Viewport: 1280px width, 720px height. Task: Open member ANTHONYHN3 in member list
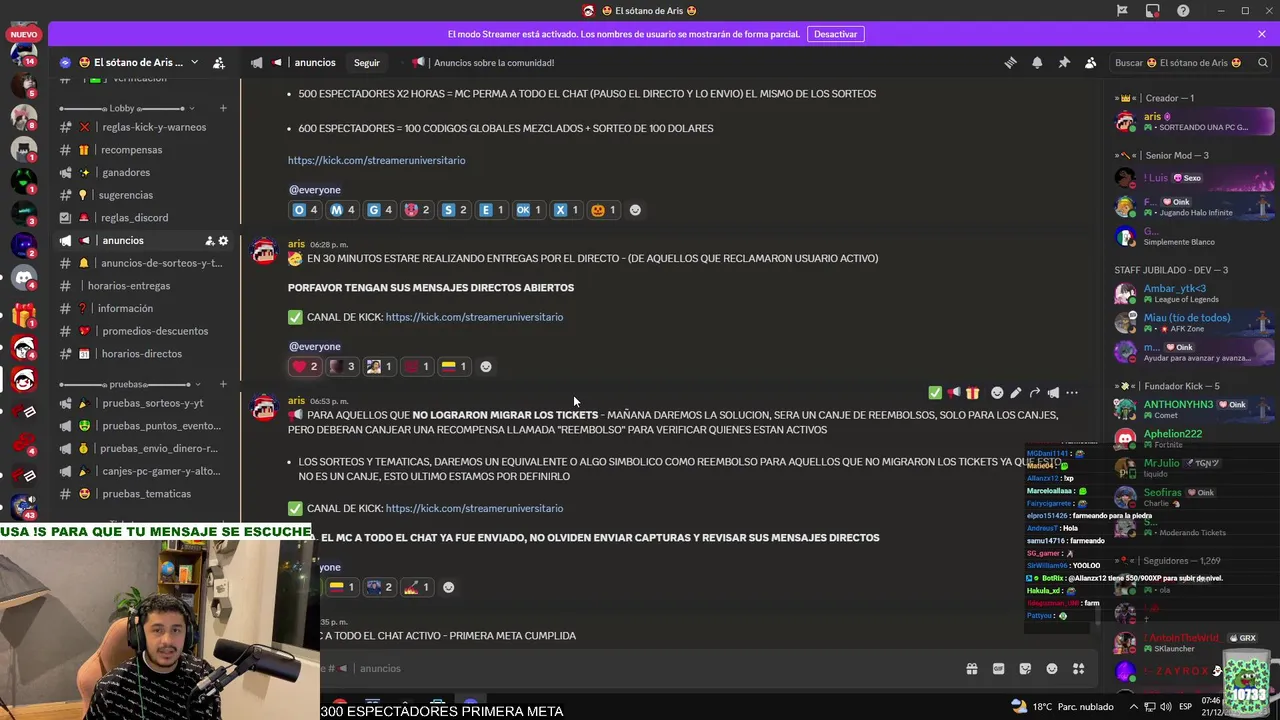(1193, 409)
